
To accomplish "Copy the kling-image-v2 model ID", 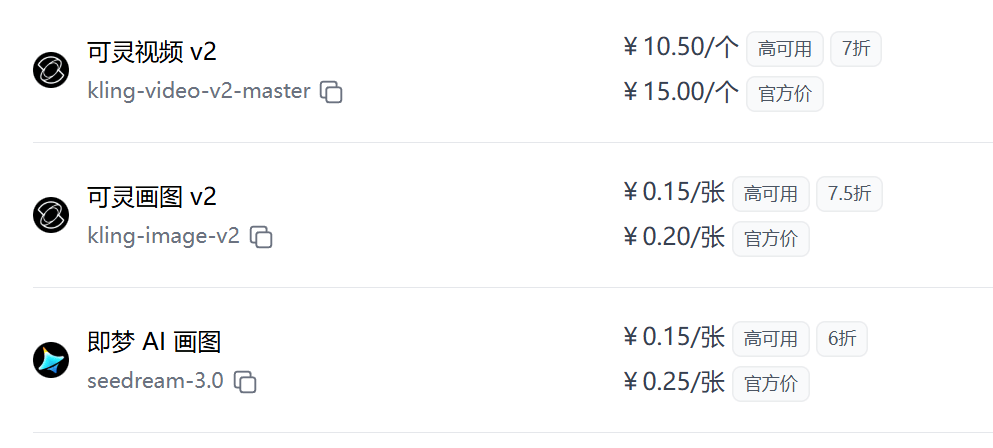I will coord(261,237).
